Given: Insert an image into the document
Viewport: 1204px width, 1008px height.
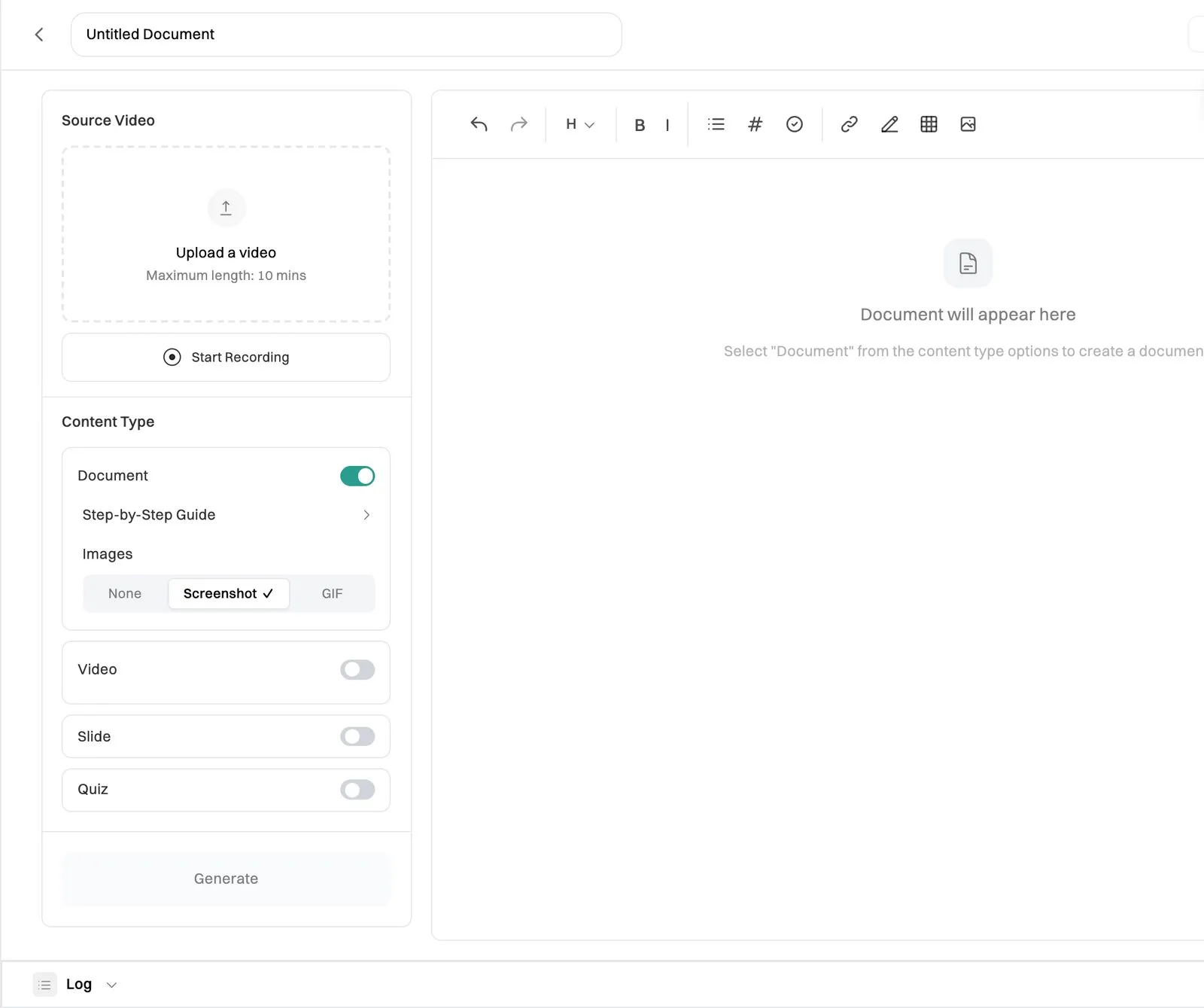Looking at the screenshot, I should [968, 124].
